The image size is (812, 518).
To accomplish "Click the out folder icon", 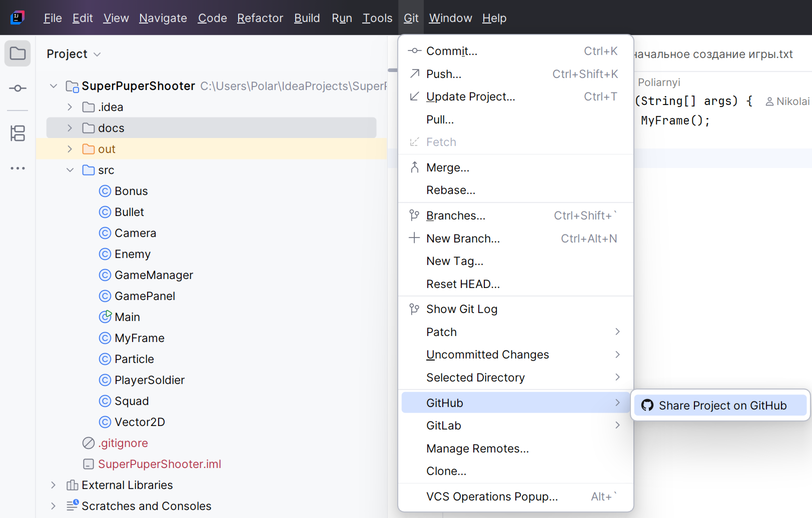I will click(89, 149).
